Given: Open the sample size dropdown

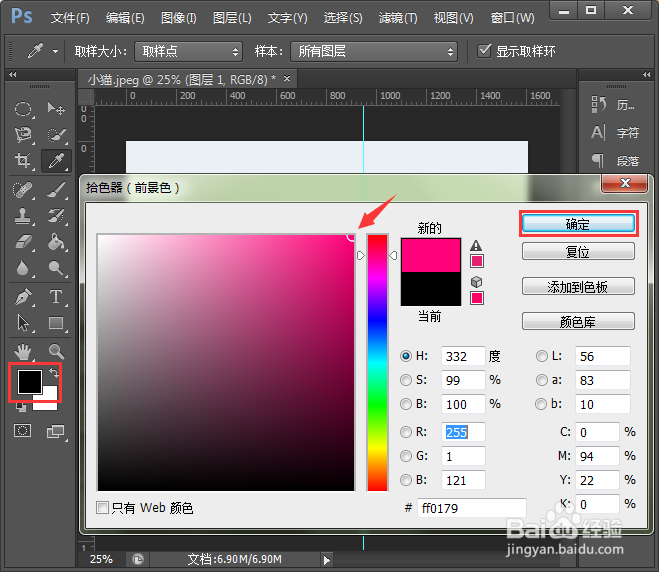Looking at the screenshot, I should coord(188,51).
